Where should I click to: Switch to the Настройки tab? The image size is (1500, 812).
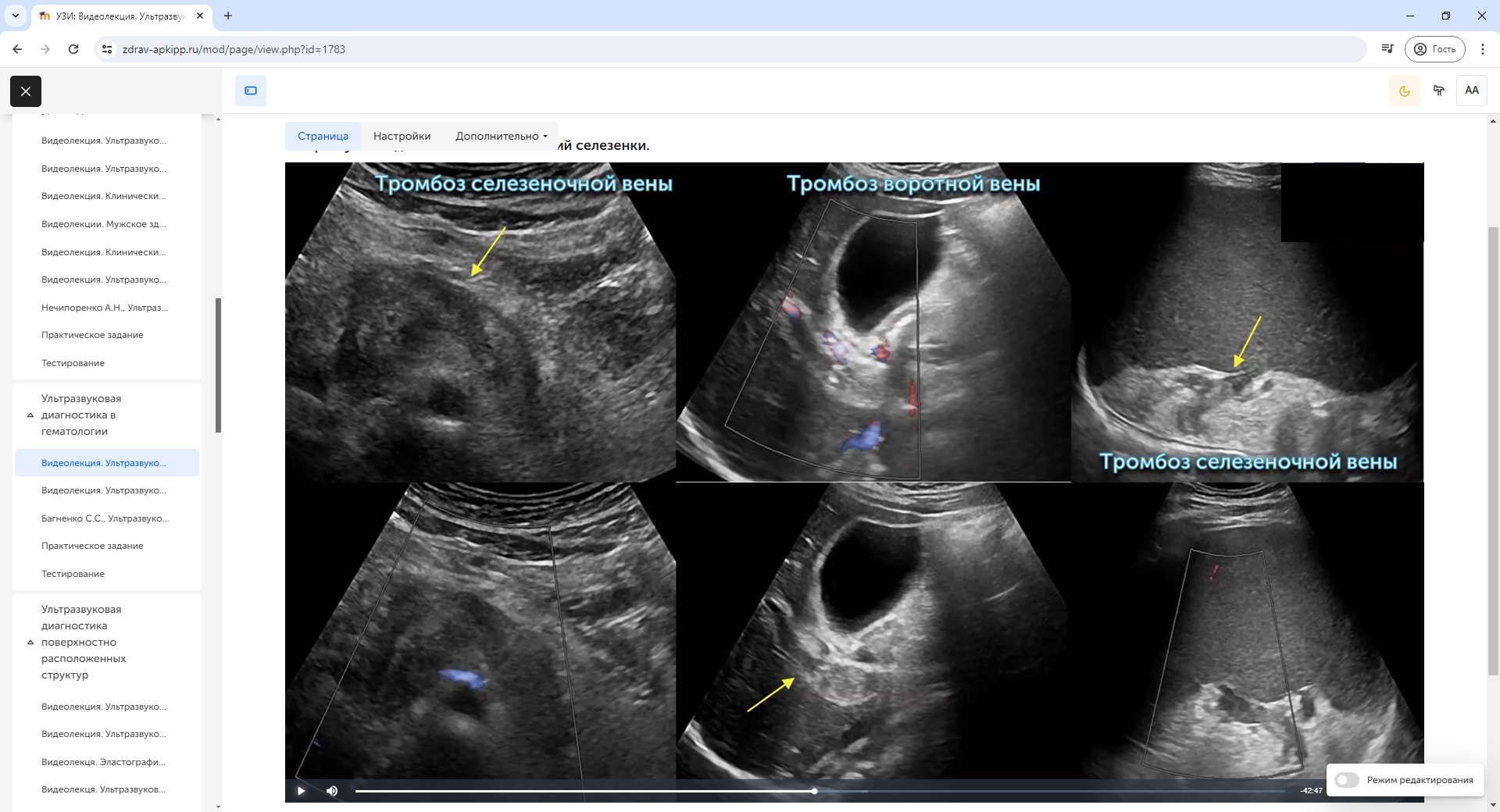[402, 136]
